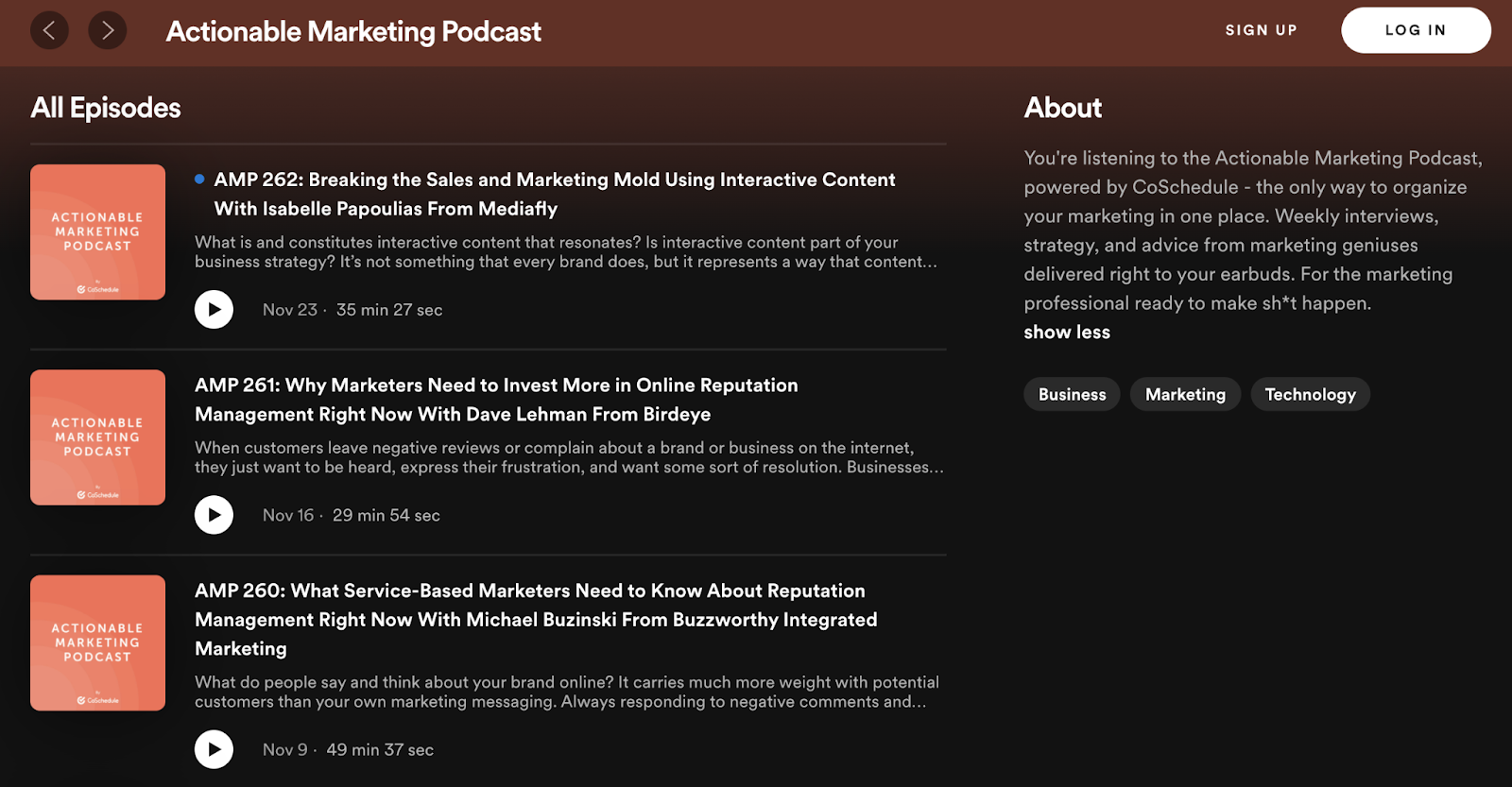The width and height of the screenshot is (1512, 787).
Task: Click the 'All Episodes' heading
Action: pos(106,108)
